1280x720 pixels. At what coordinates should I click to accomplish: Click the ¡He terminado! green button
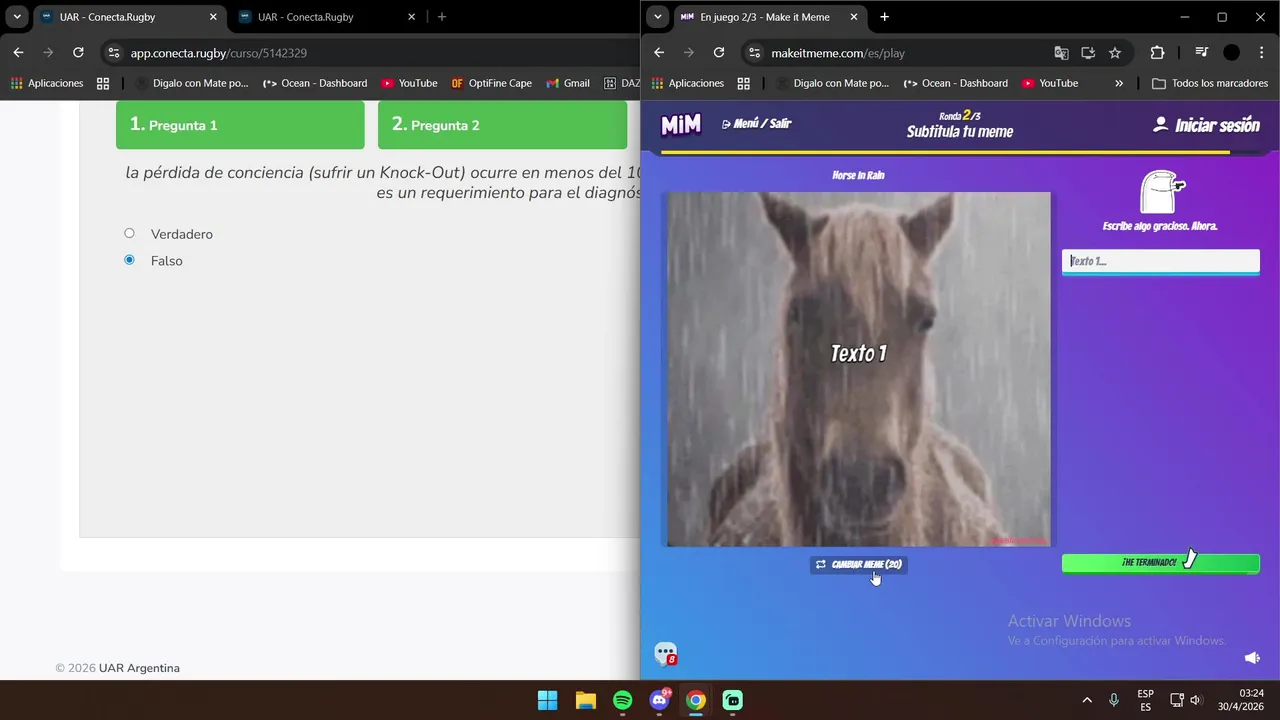1160,563
